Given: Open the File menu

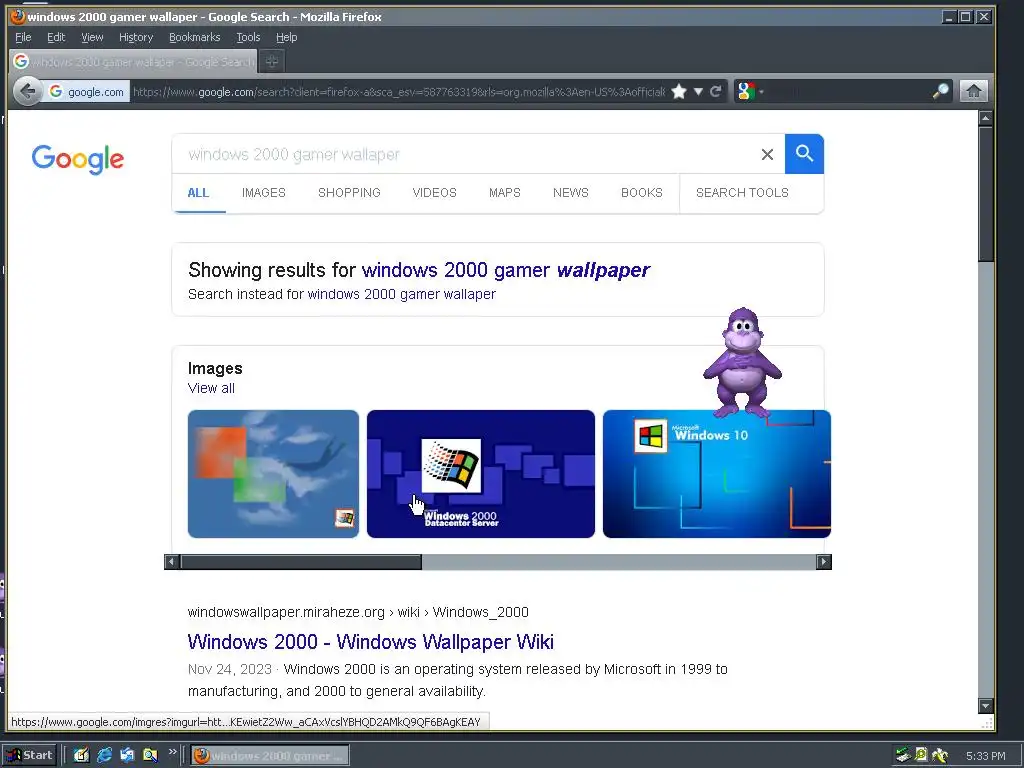Looking at the screenshot, I should coord(23,37).
